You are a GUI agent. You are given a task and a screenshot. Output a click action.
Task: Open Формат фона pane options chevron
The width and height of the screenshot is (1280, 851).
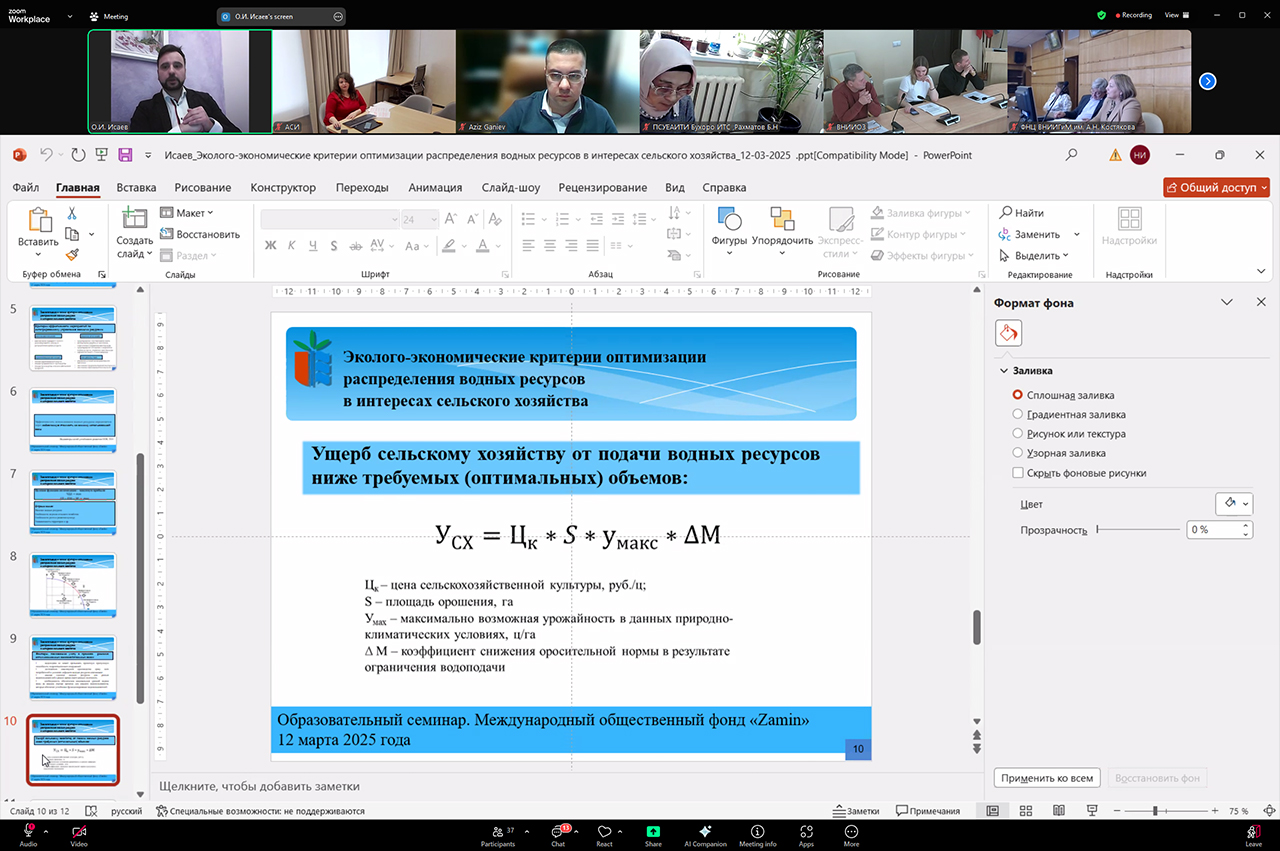click(x=1227, y=303)
